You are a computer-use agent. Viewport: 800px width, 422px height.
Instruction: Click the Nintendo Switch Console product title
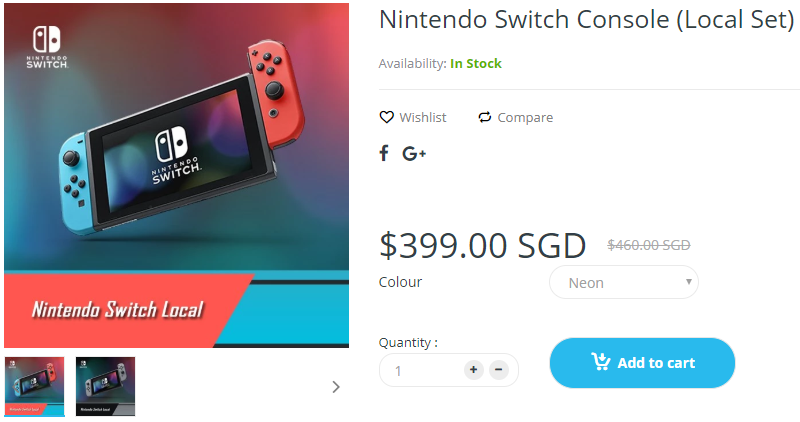coord(586,20)
